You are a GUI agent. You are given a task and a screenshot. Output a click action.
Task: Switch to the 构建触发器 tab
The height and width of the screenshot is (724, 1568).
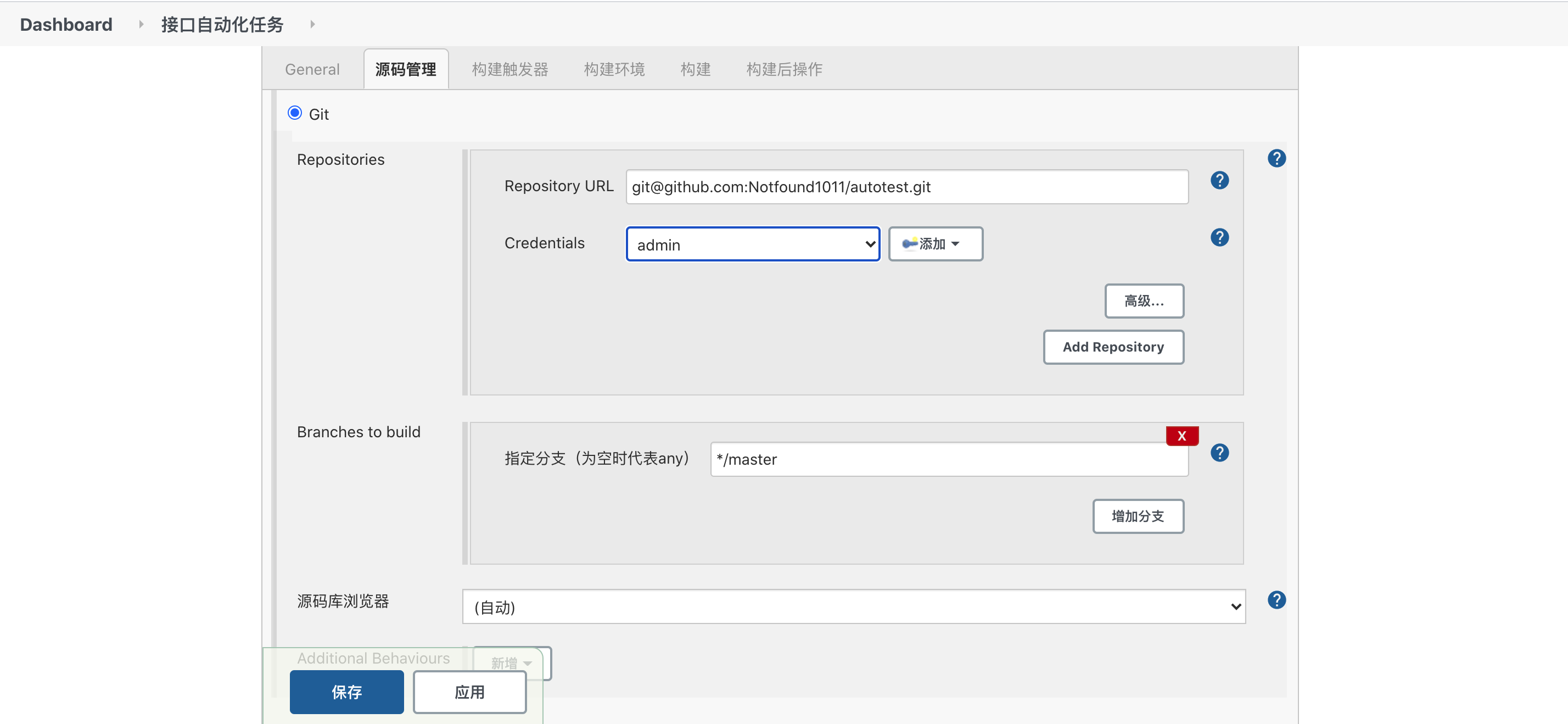510,69
